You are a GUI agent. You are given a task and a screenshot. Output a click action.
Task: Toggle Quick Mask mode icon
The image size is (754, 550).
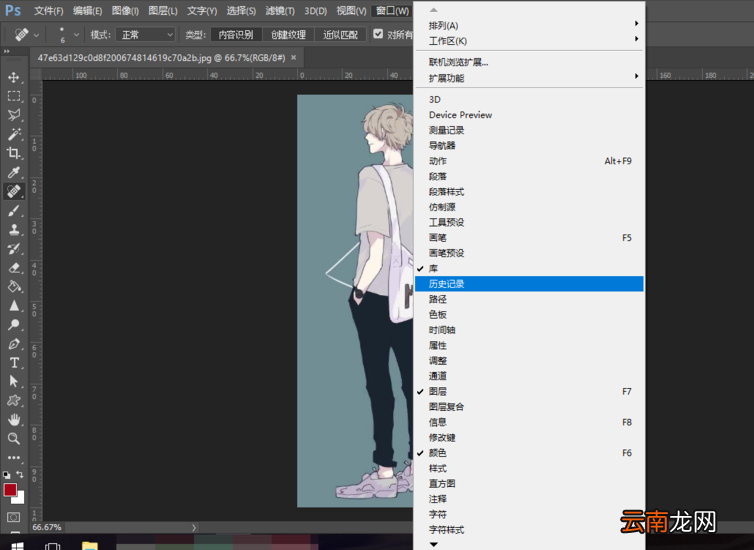(x=13, y=517)
